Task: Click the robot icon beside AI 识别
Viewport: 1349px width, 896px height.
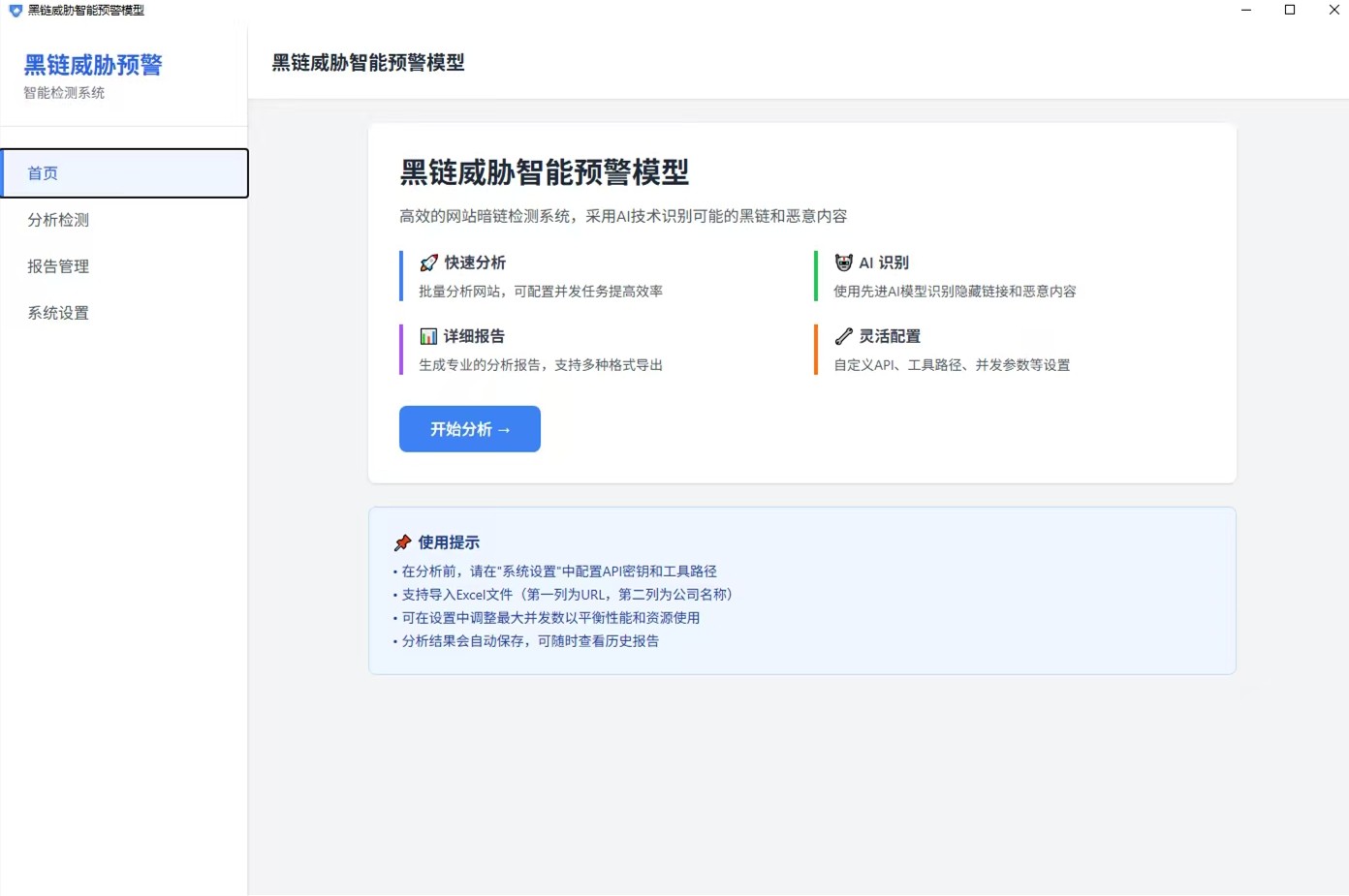Action: click(843, 263)
